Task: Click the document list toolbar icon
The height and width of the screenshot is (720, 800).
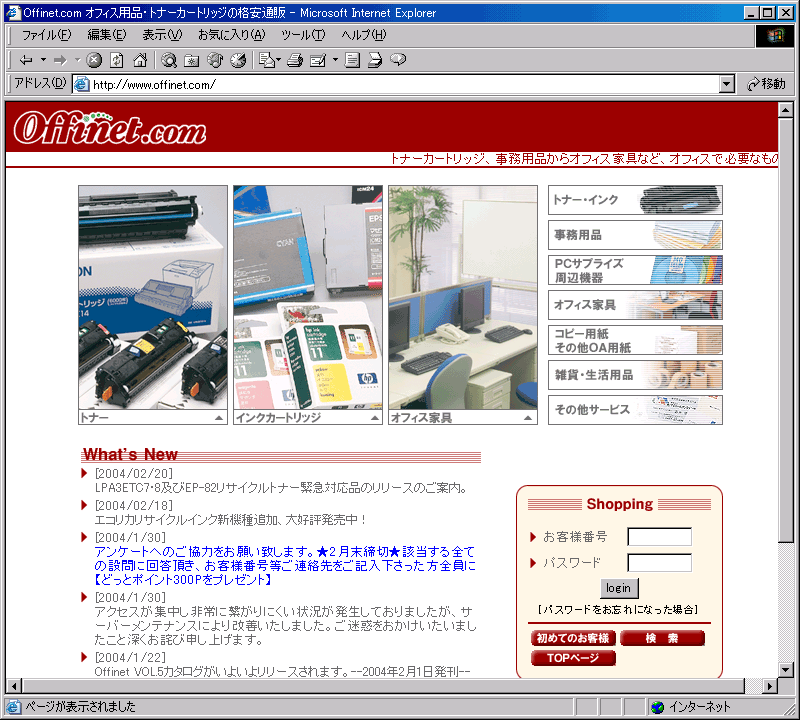Action: 352,60
